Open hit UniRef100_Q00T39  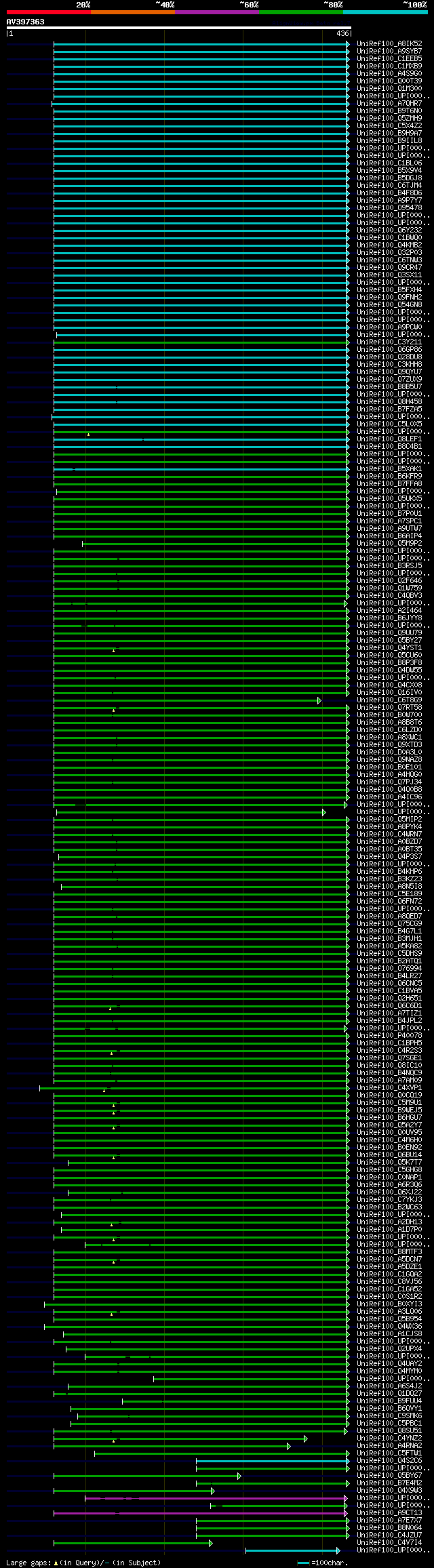[389, 81]
